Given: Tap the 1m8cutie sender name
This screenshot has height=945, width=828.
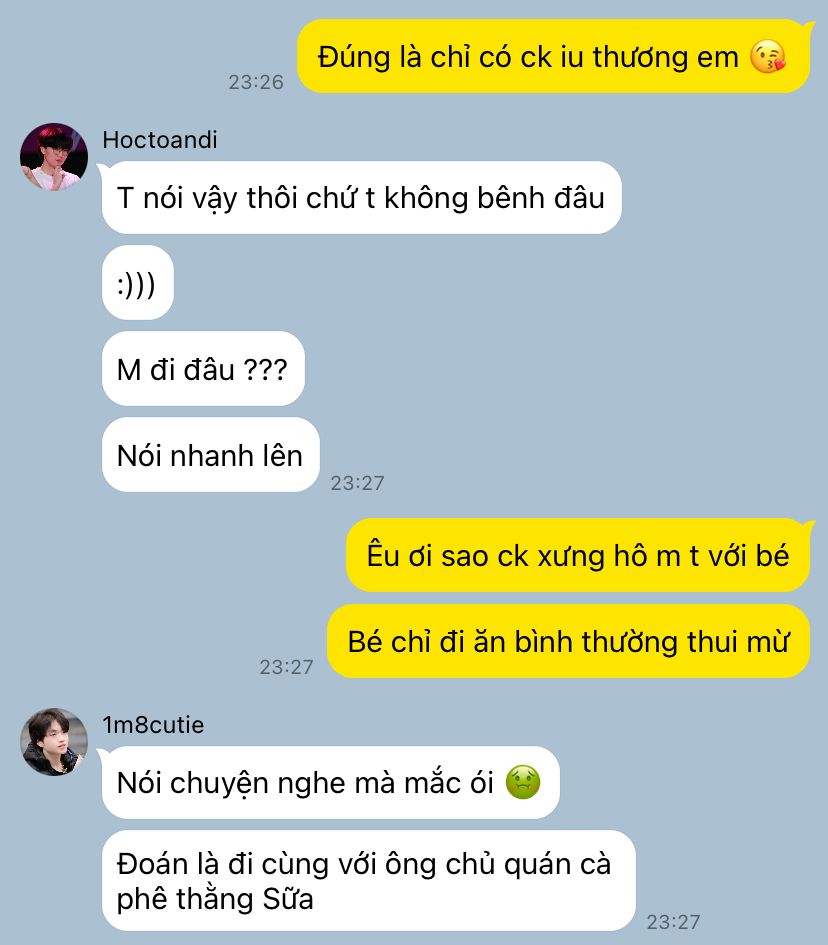Looking at the screenshot, I should pyautogui.click(x=153, y=724).
